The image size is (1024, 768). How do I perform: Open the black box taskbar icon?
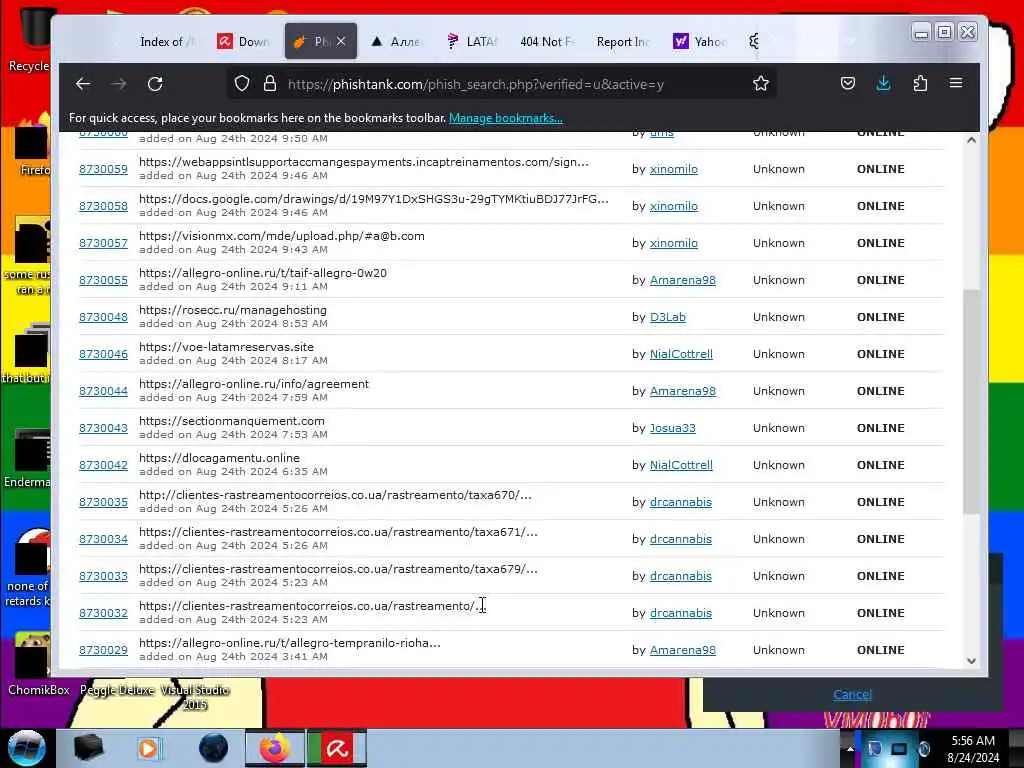click(88, 748)
